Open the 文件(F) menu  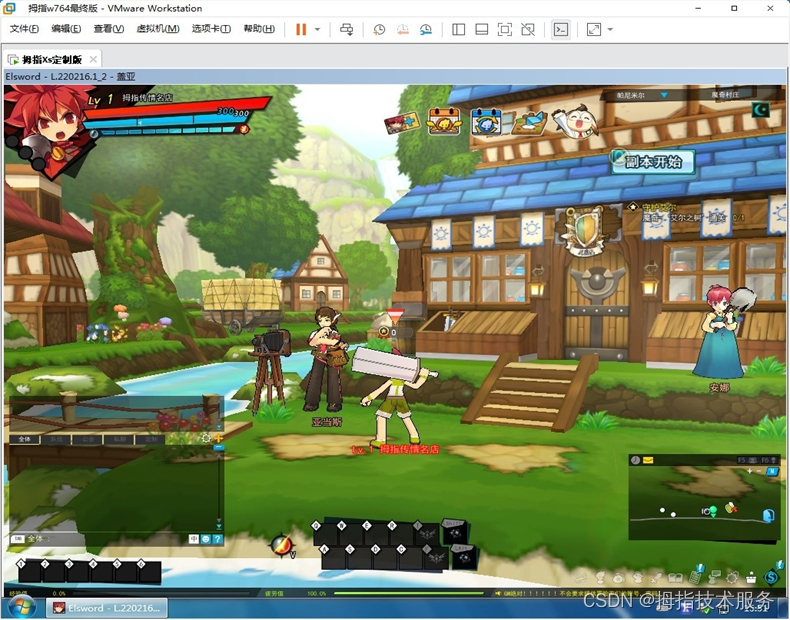point(24,29)
